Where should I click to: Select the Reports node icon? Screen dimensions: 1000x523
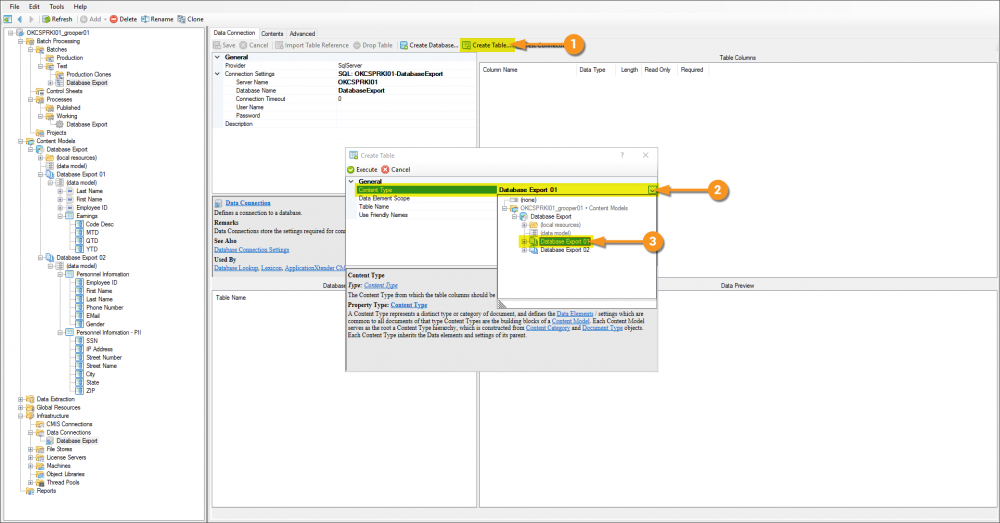point(29,491)
